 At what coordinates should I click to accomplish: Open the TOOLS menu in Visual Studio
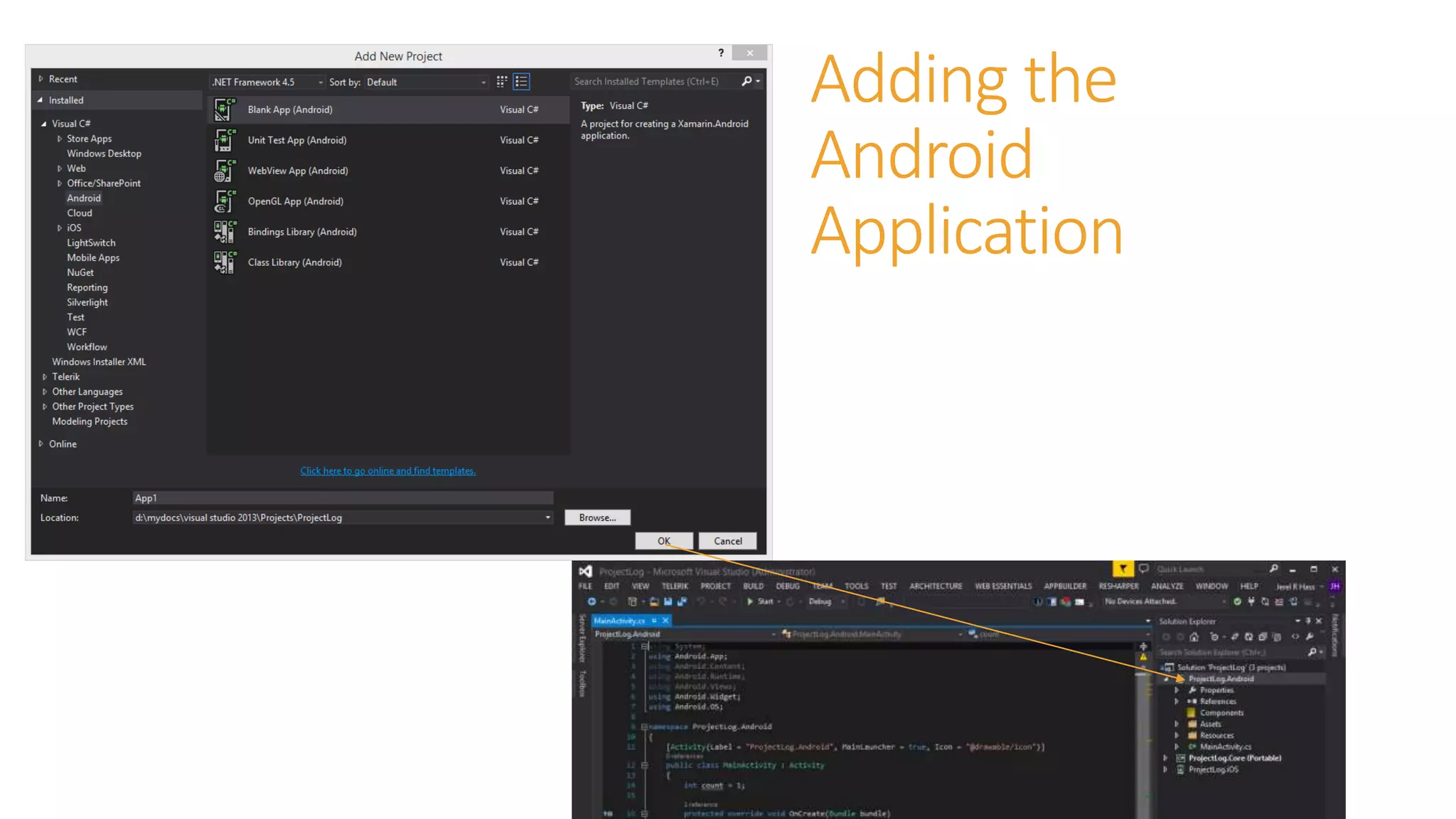click(x=856, y=587)
